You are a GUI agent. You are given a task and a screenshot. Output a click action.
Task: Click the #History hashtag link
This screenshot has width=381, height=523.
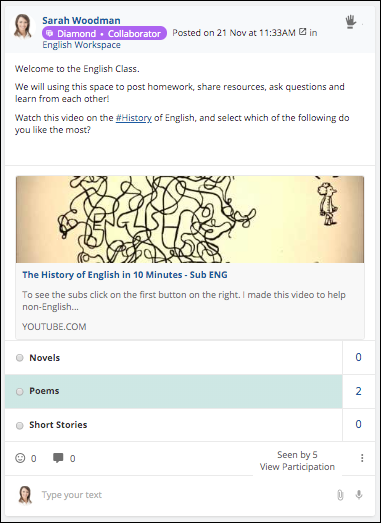pos(133,118)
